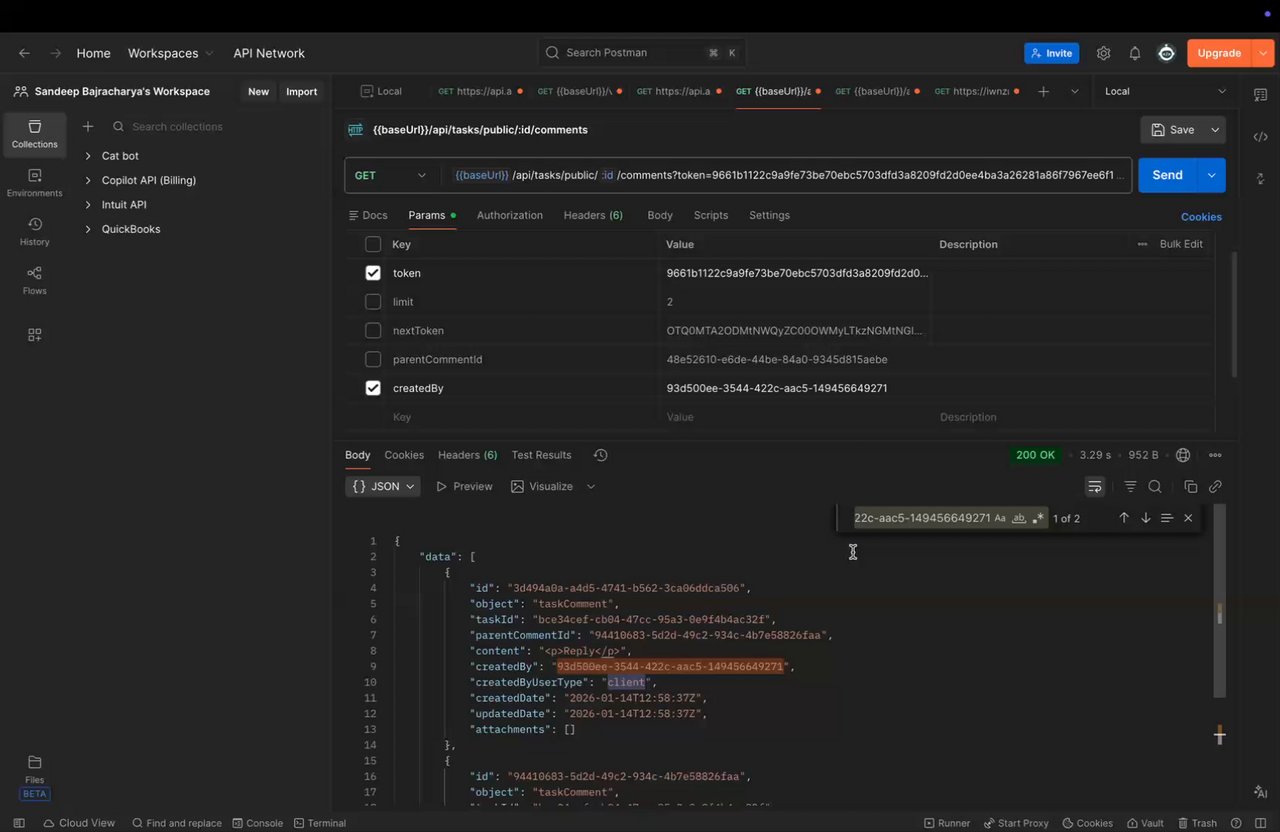This screenshot has height=832, width=1280.
Task: Switch to the Authorization tab
Action: coord(509,215)
